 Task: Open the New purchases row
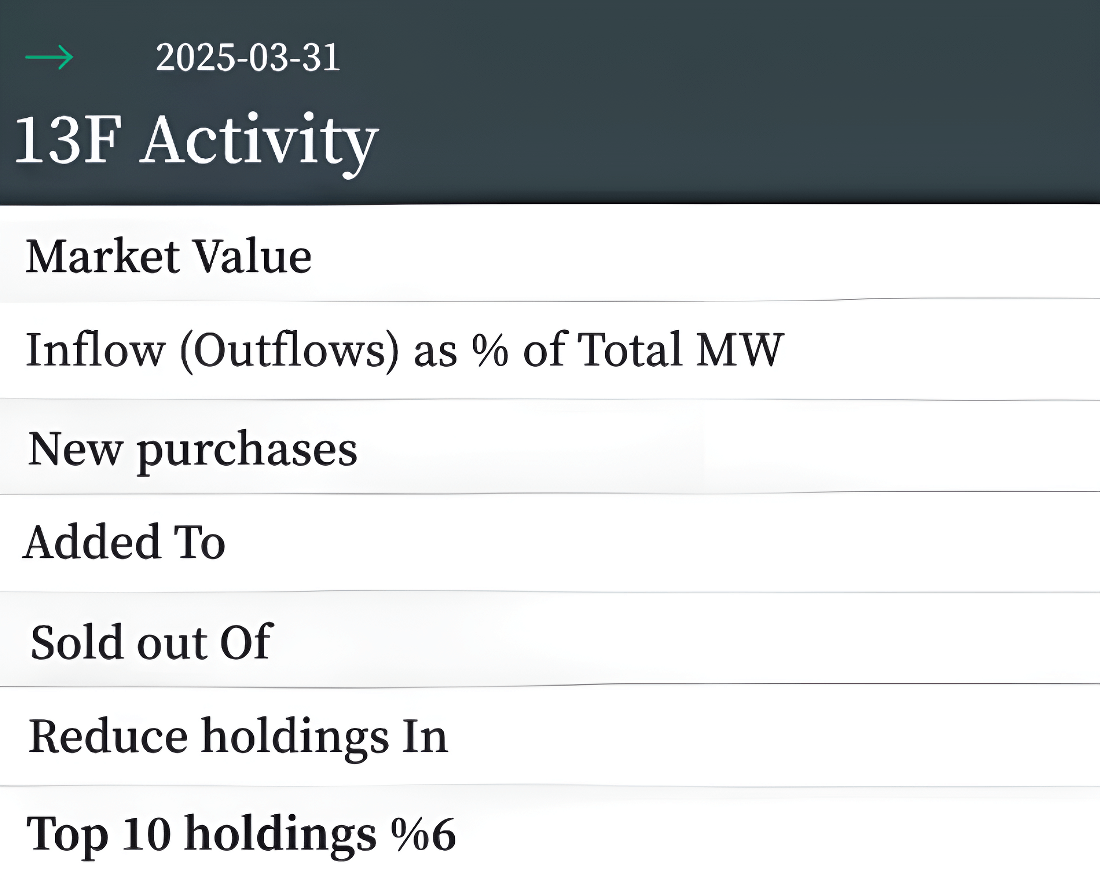pos(550,447)
